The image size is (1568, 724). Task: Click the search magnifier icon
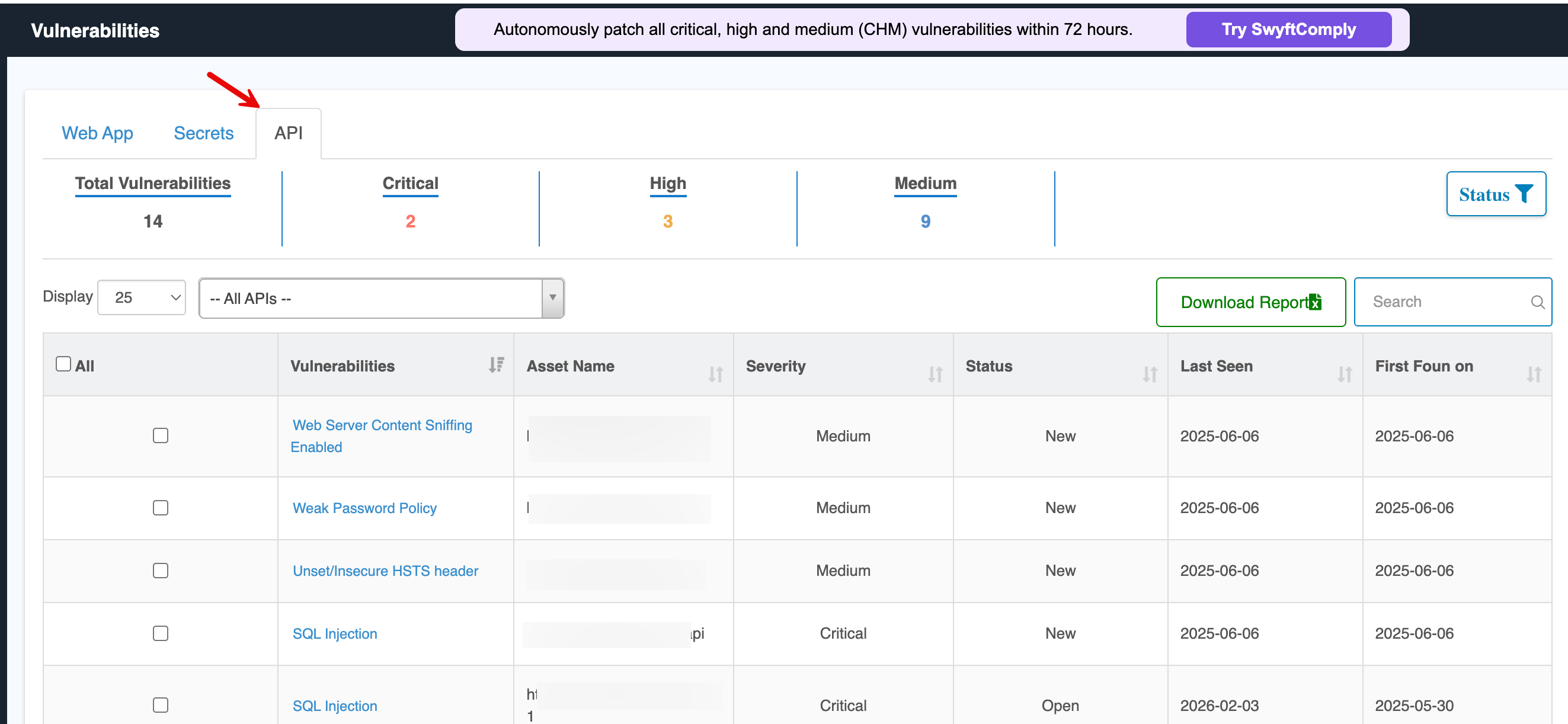1537,302
